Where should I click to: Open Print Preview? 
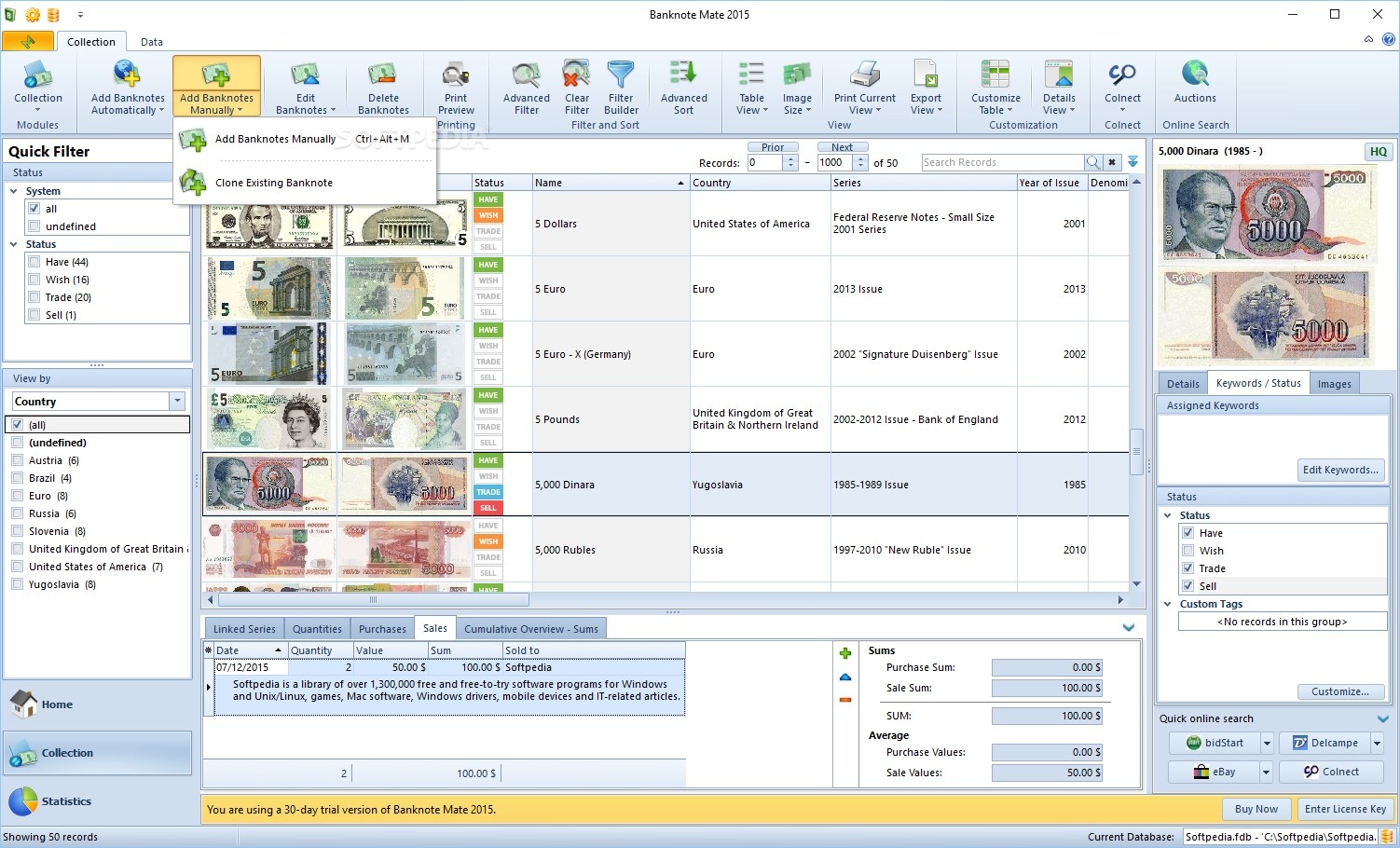pos(456,87)
